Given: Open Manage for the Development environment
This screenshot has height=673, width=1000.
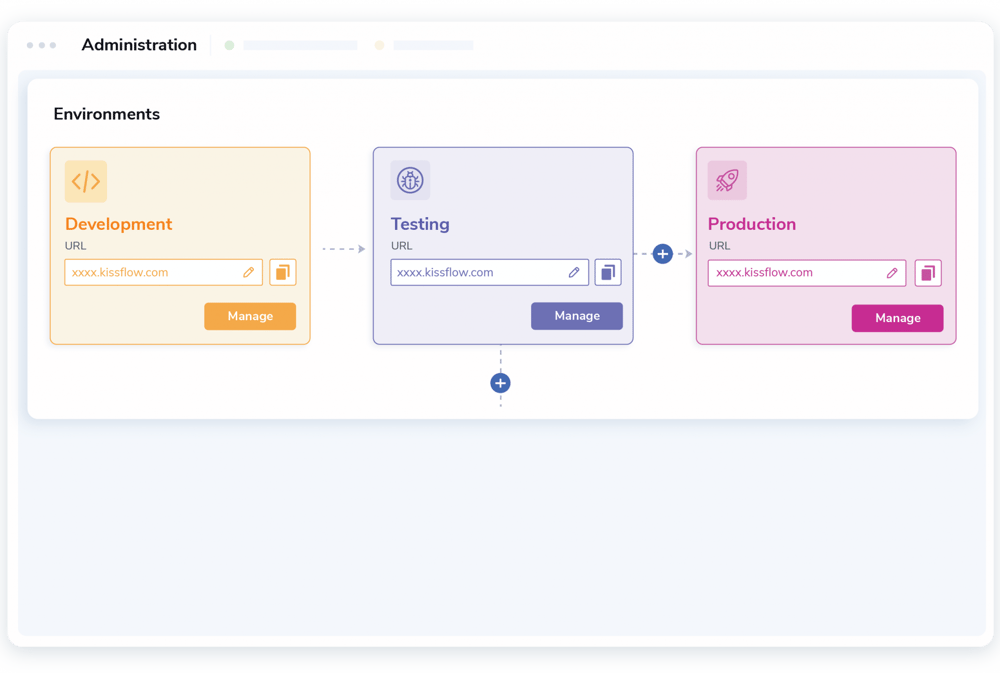Looking at the screenshot, I should coord(250,316).
